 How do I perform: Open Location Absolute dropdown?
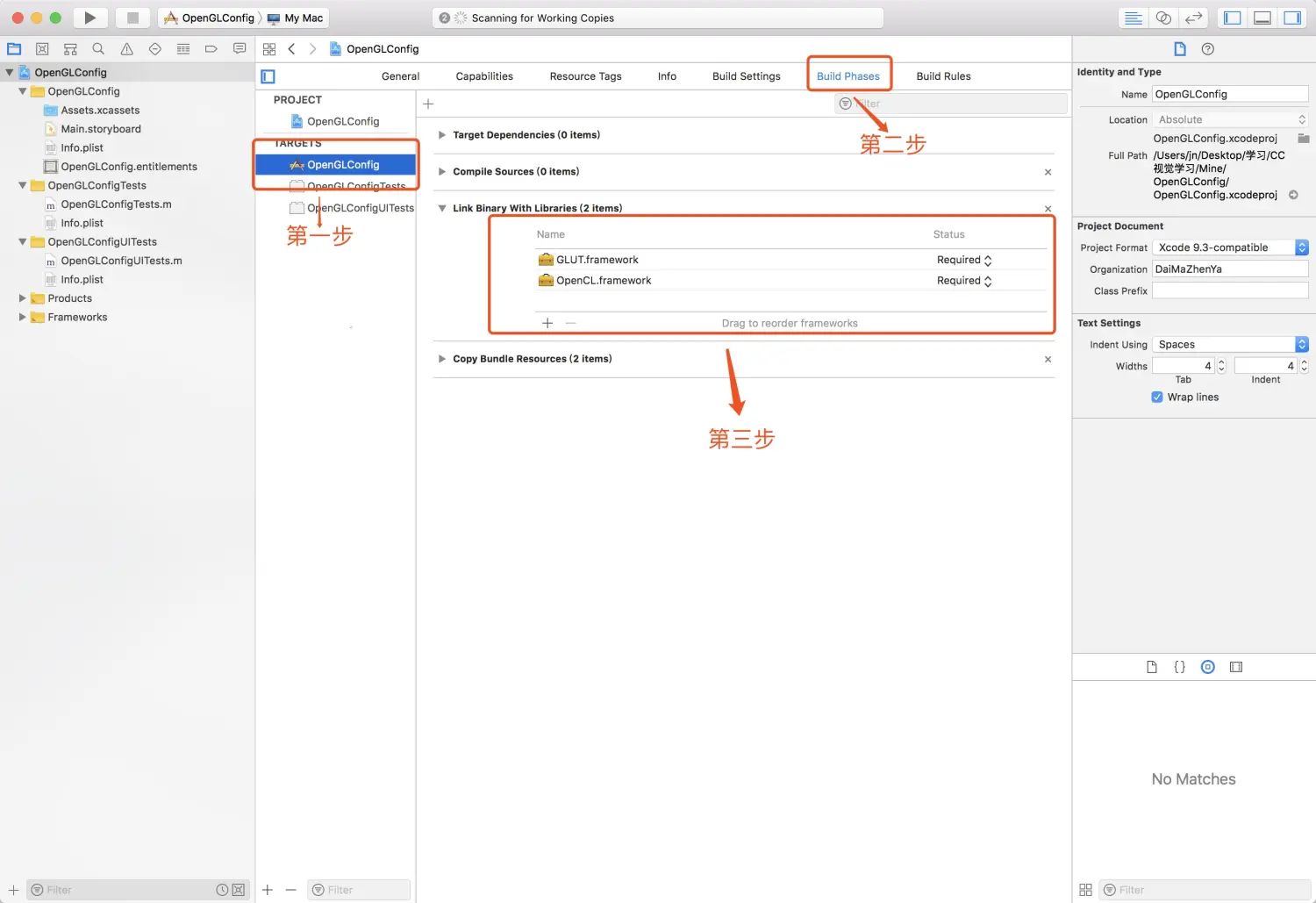click(x=1230, y=120)
